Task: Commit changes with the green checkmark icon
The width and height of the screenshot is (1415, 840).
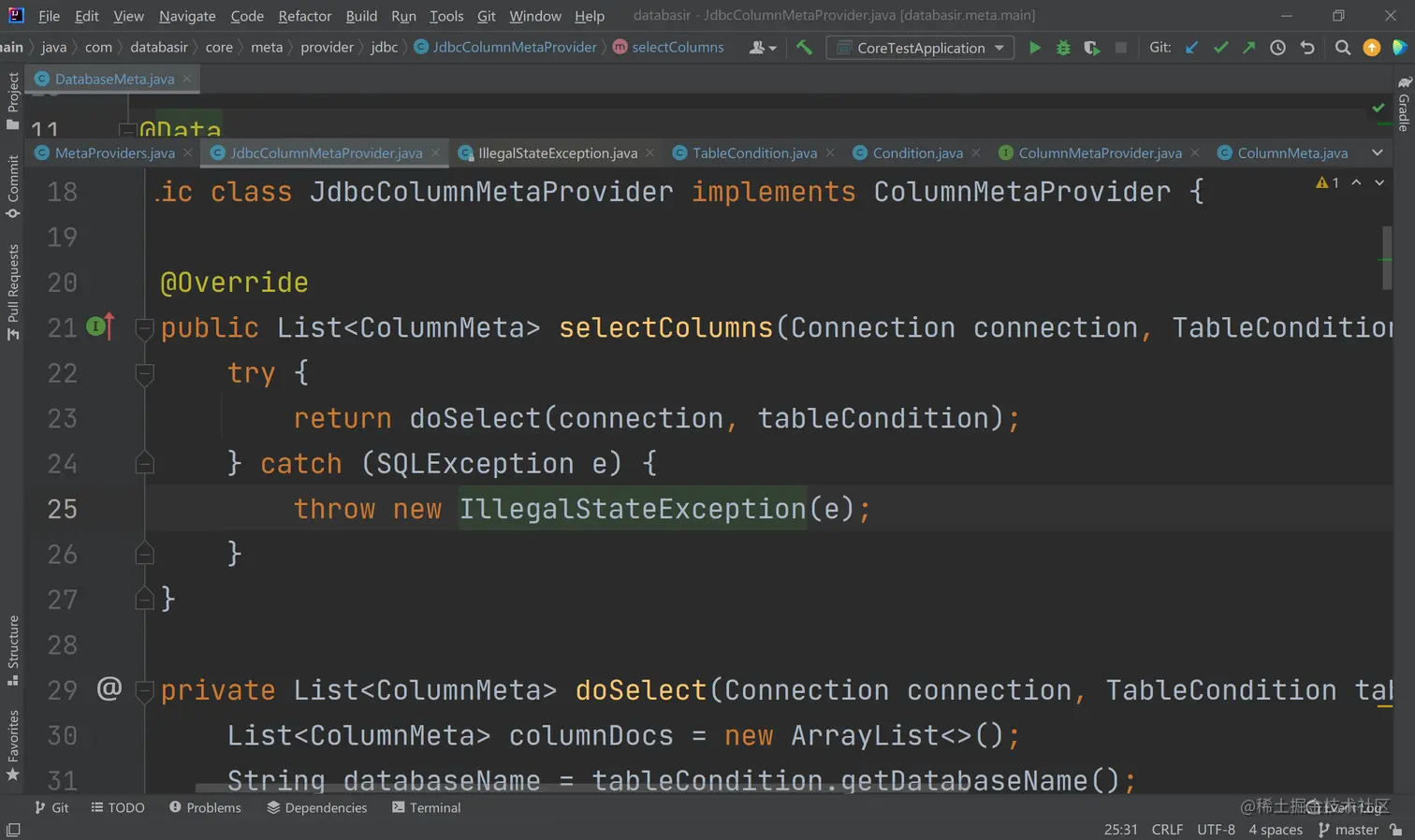Action: tap(1220, 48)
